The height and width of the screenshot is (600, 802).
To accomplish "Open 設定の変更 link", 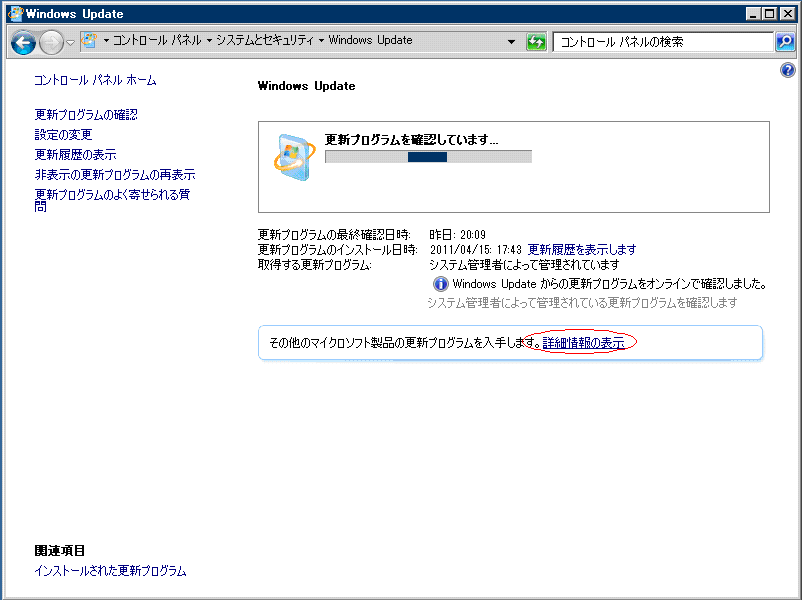I will 63,135.
